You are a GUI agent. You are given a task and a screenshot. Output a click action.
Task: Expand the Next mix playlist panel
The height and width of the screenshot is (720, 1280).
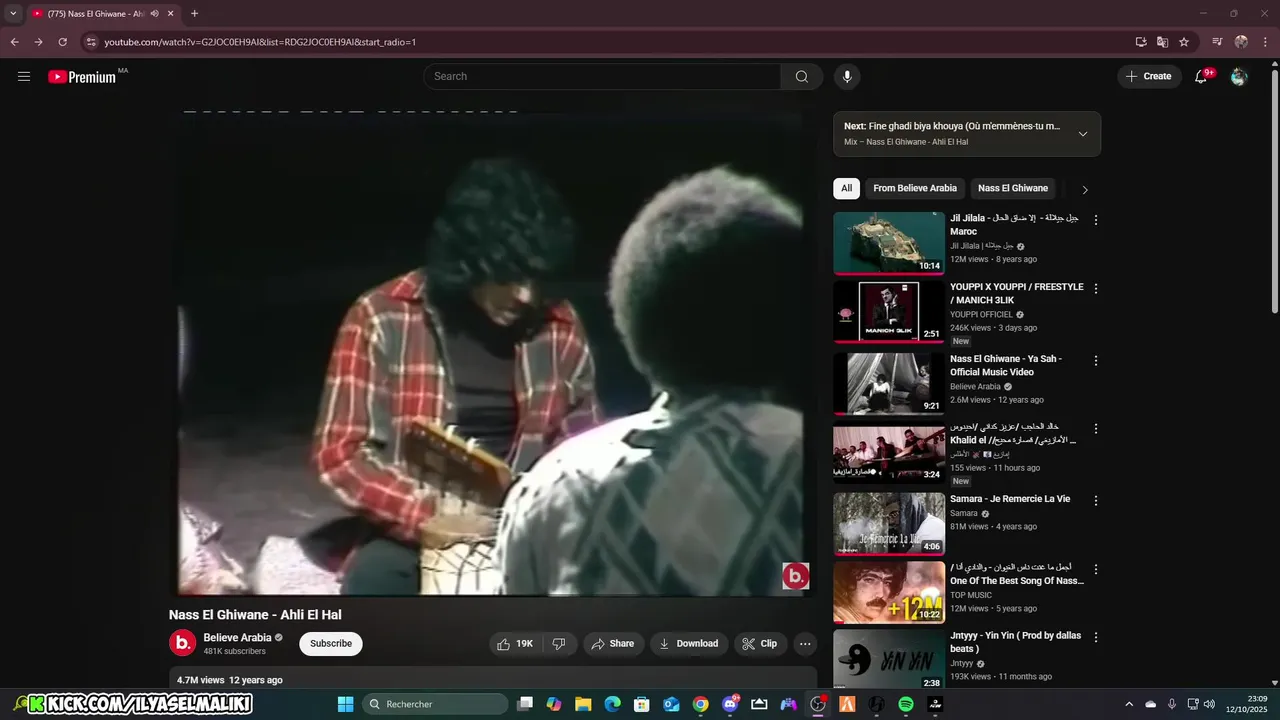(1082, 134)
